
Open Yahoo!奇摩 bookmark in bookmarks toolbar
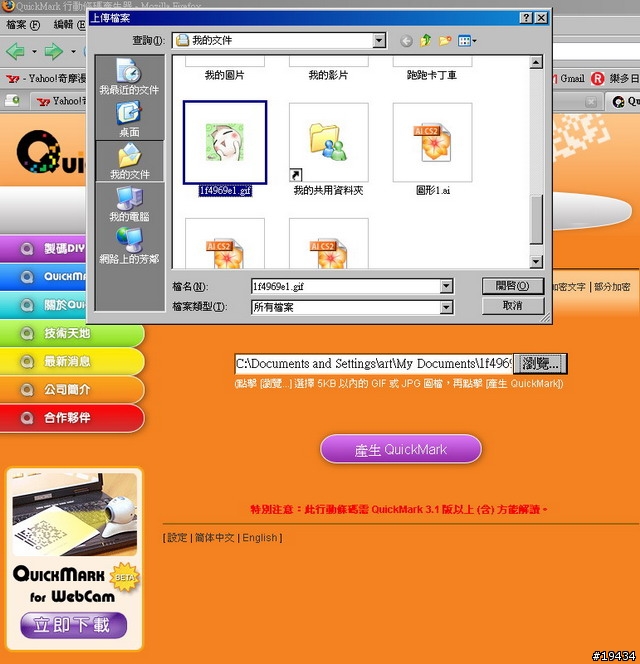(x=46, y=78)
